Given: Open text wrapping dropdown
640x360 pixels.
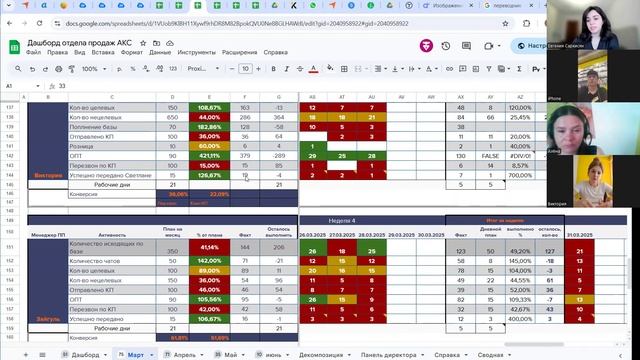Looking at the screenshot, I should [414, 69].
